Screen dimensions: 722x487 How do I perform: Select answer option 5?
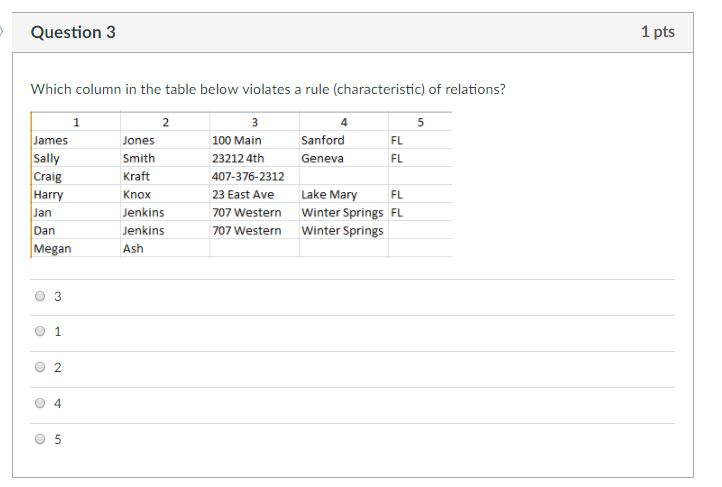point(40,439)
